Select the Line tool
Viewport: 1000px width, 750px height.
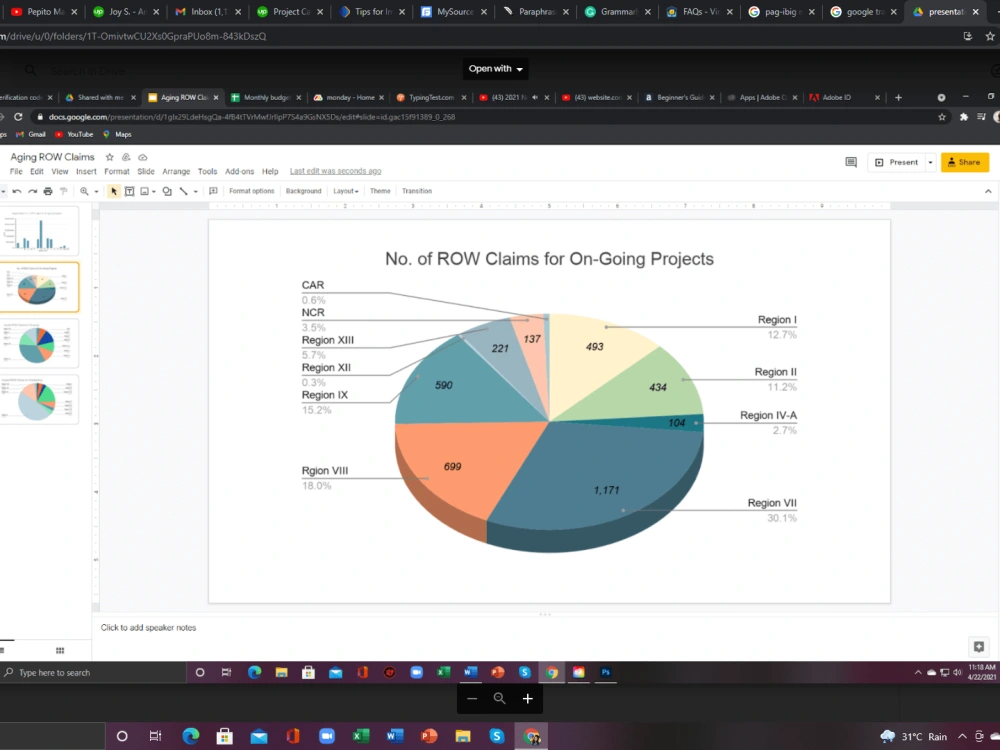click(184, 191)
